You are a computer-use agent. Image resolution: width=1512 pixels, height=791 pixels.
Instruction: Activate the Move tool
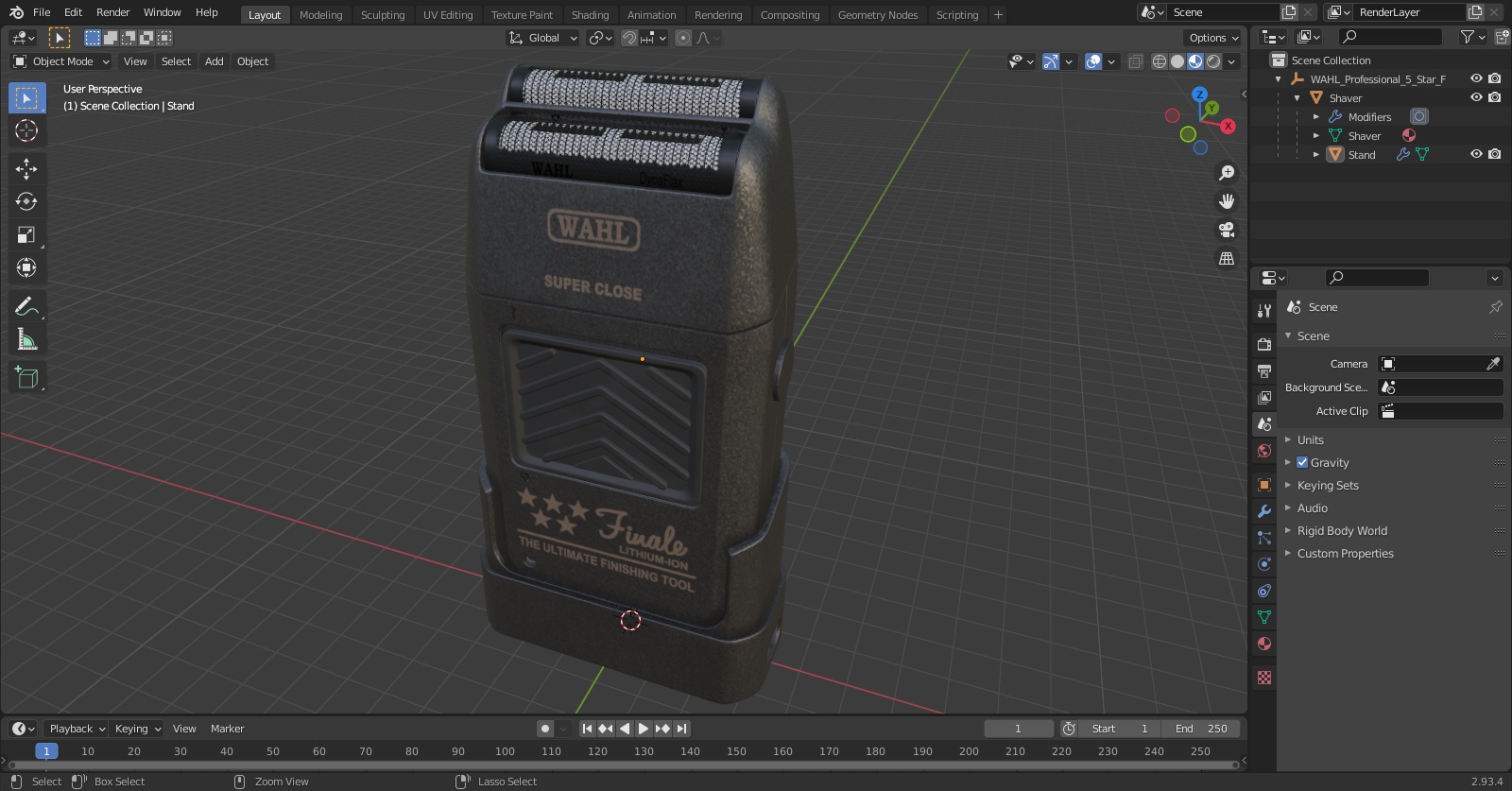coord(26,168)
